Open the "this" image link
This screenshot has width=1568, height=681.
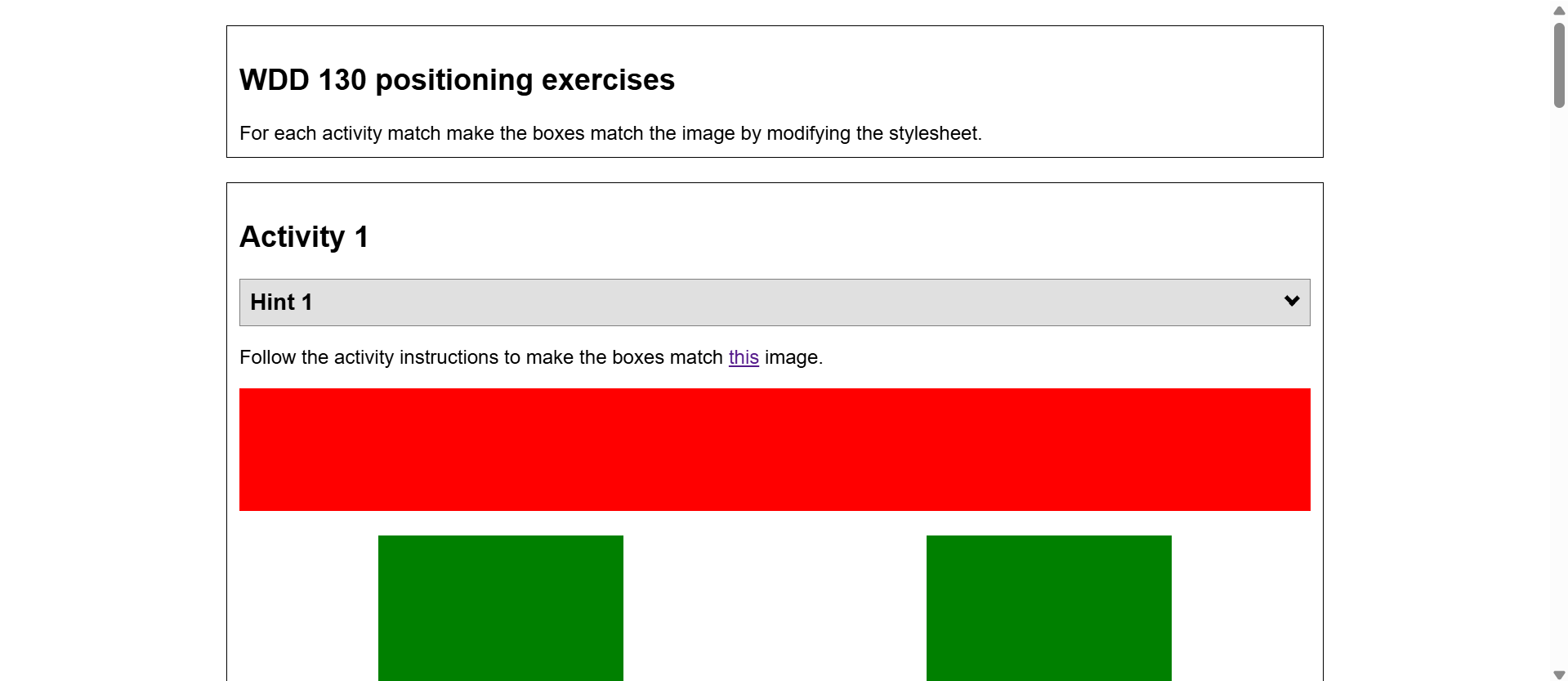tap(743, 357)
